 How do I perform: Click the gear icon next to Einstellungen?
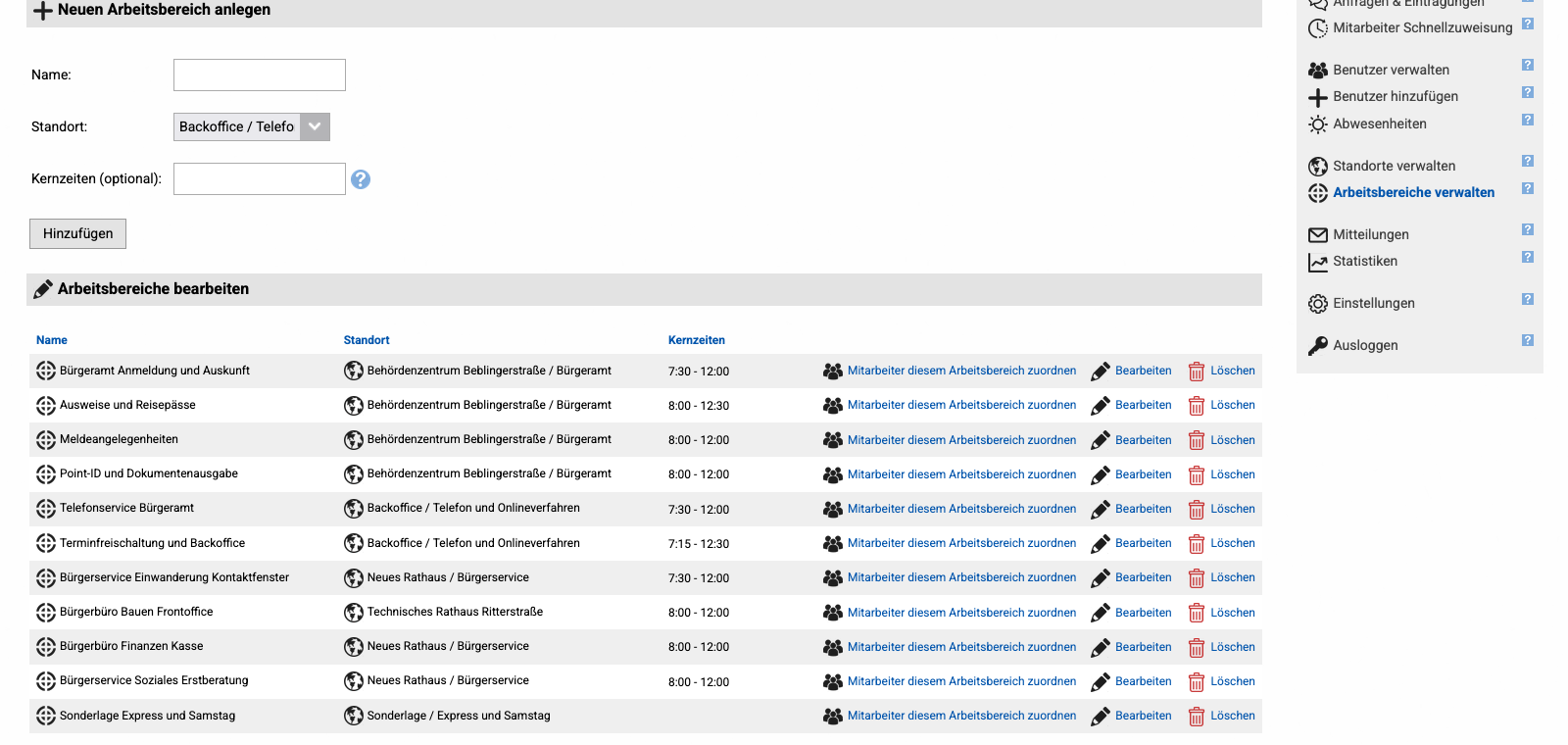[1318, 304]
